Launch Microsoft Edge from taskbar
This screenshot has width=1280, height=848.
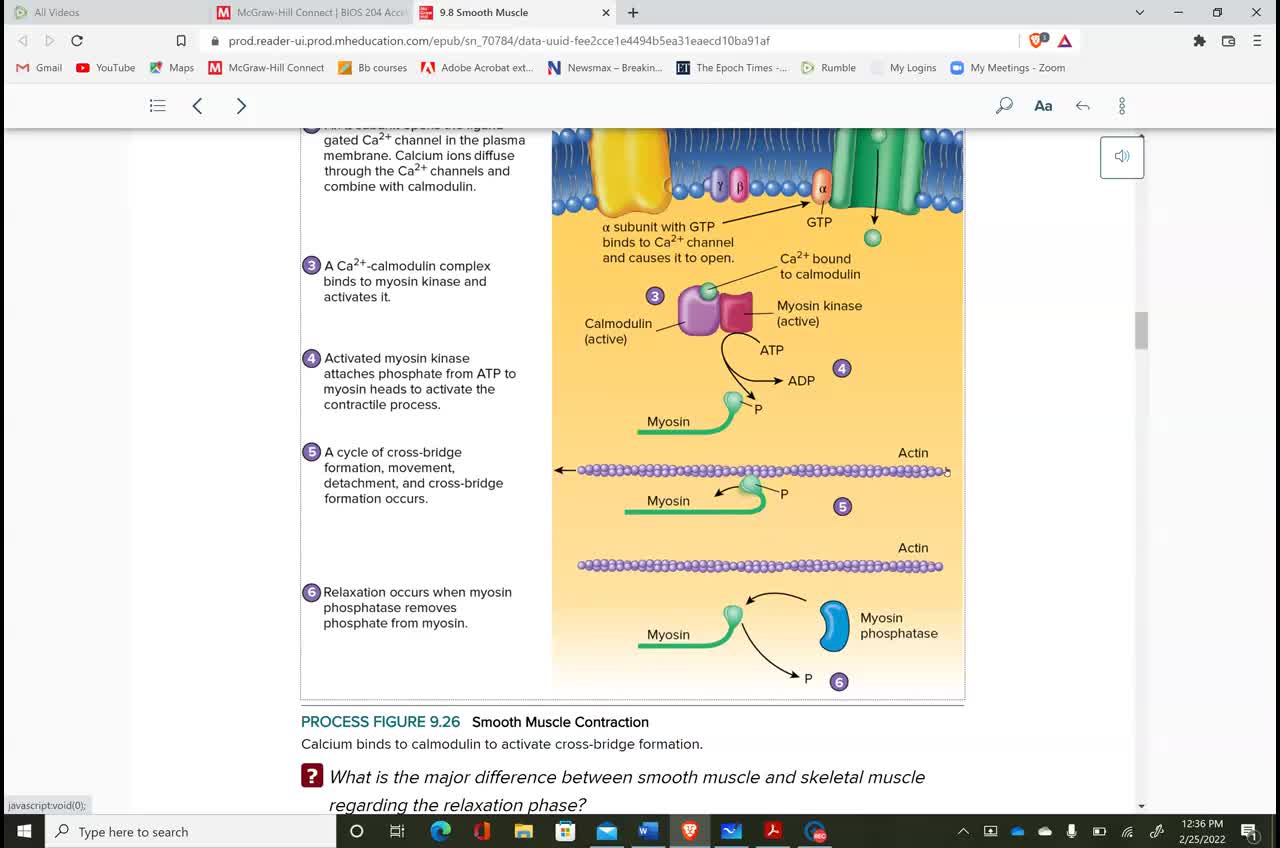pyautogui.click(x=440, y=831)
